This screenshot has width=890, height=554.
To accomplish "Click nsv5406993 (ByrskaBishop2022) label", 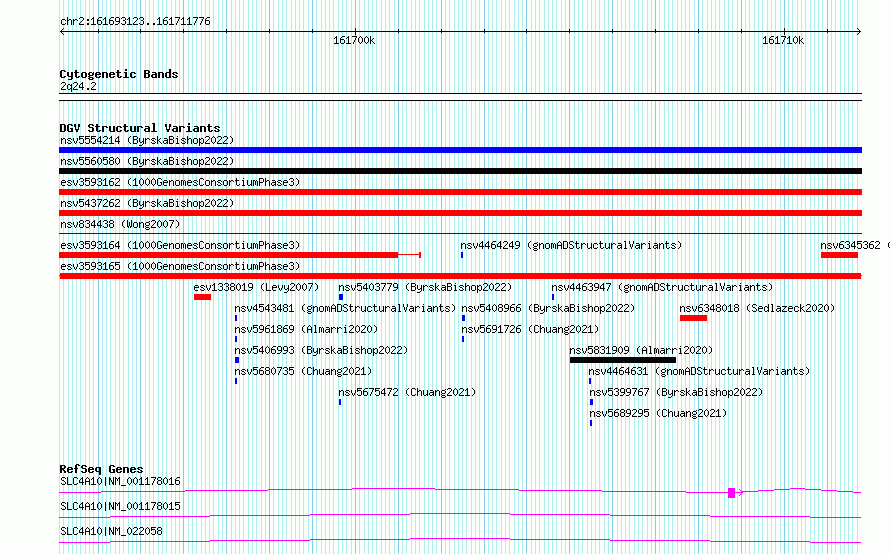I will pyautogui.click(x=321, y=350).
